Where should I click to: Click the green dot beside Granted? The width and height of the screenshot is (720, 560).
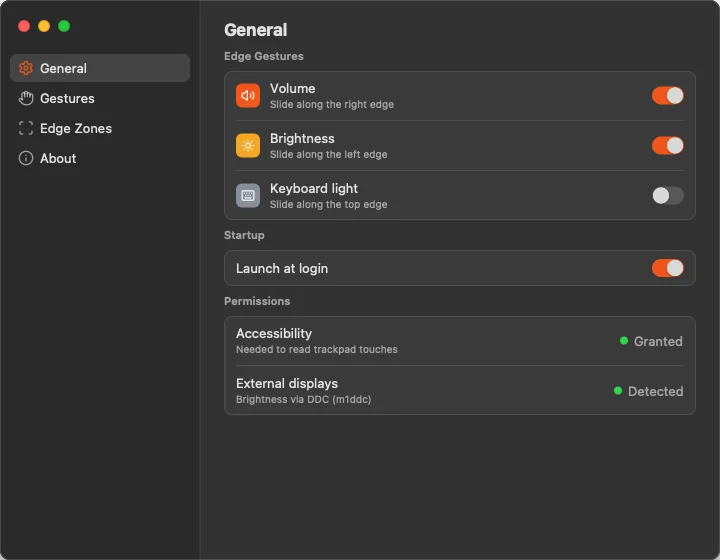tap(624, 341)
